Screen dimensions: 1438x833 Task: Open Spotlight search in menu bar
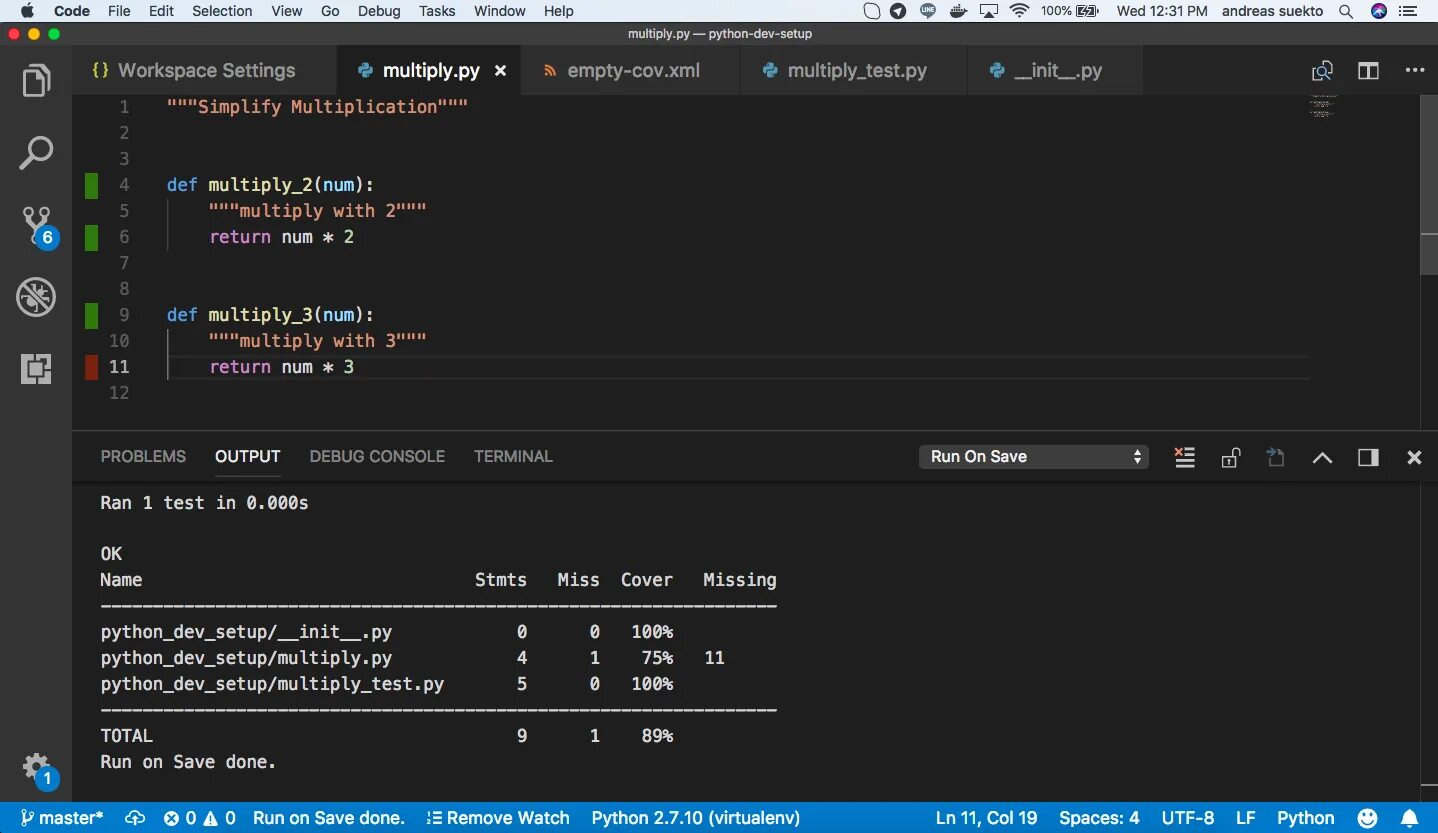(1346, 11)
